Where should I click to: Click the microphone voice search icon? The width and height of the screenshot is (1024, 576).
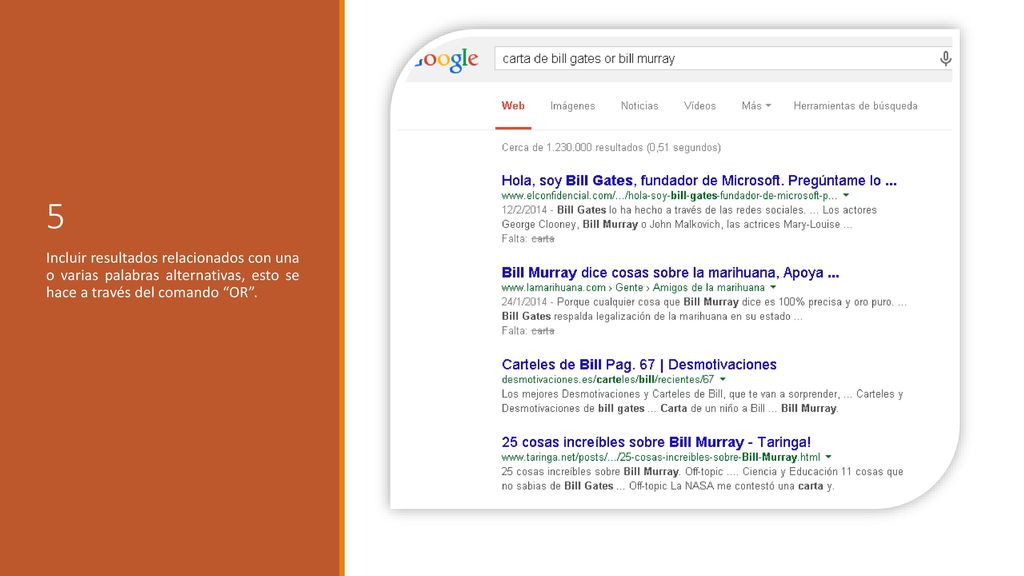[945, 59]
